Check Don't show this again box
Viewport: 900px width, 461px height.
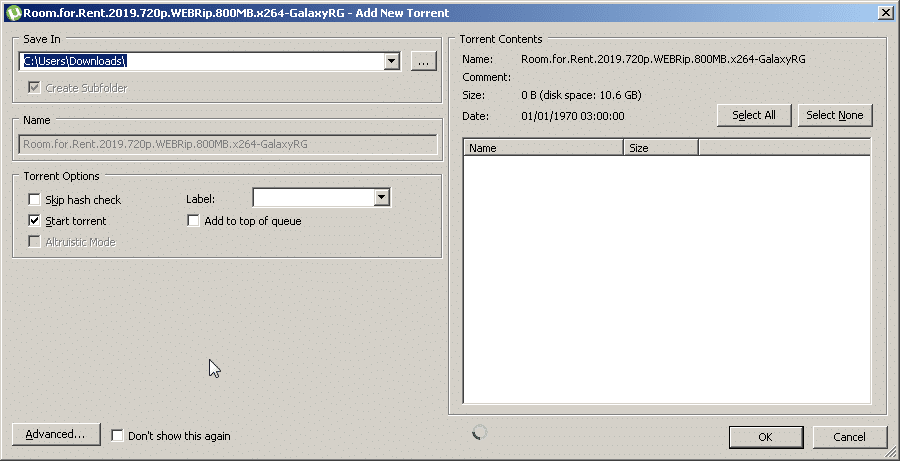coord(117,436)
